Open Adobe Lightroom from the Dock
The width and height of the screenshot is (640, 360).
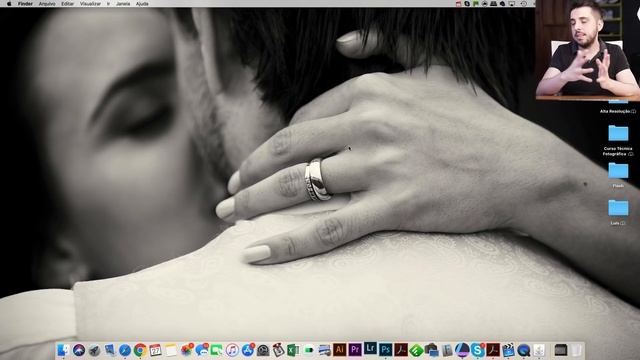tap(370, 349)
